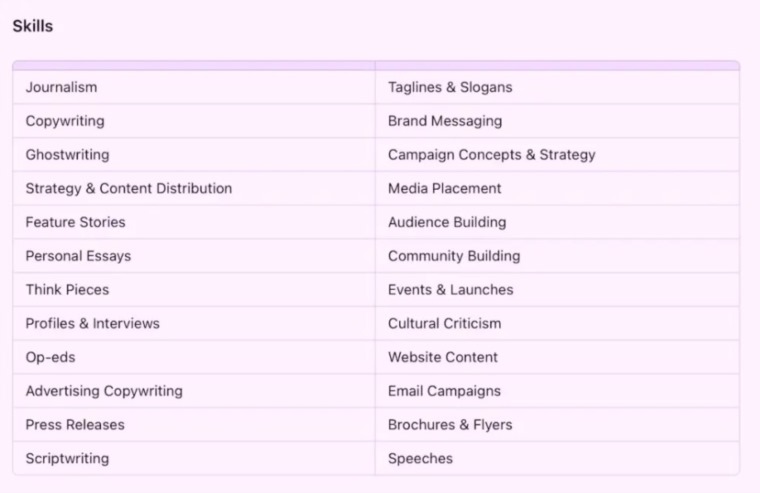Click the Op-eds entry

[194, 357]
